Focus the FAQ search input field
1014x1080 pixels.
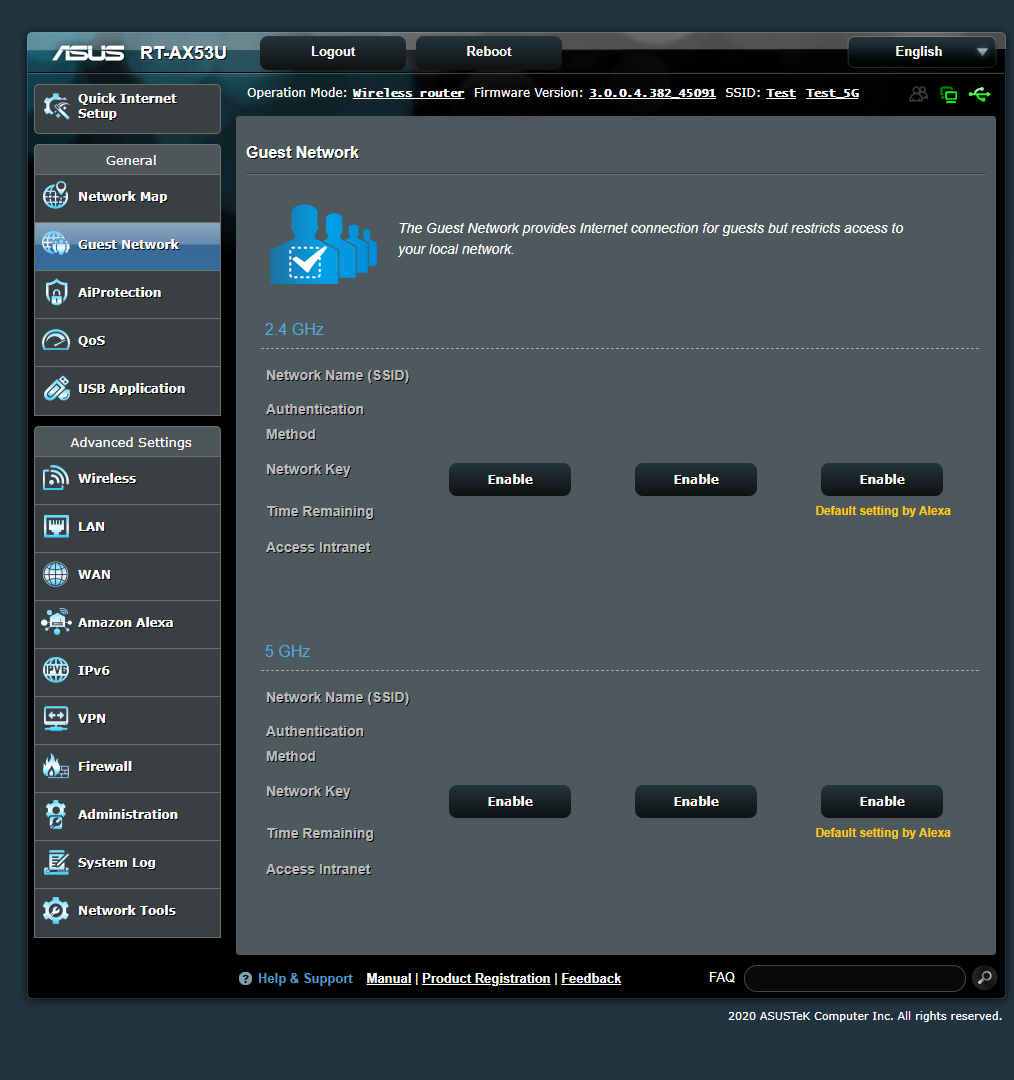[x=855, y=978]
